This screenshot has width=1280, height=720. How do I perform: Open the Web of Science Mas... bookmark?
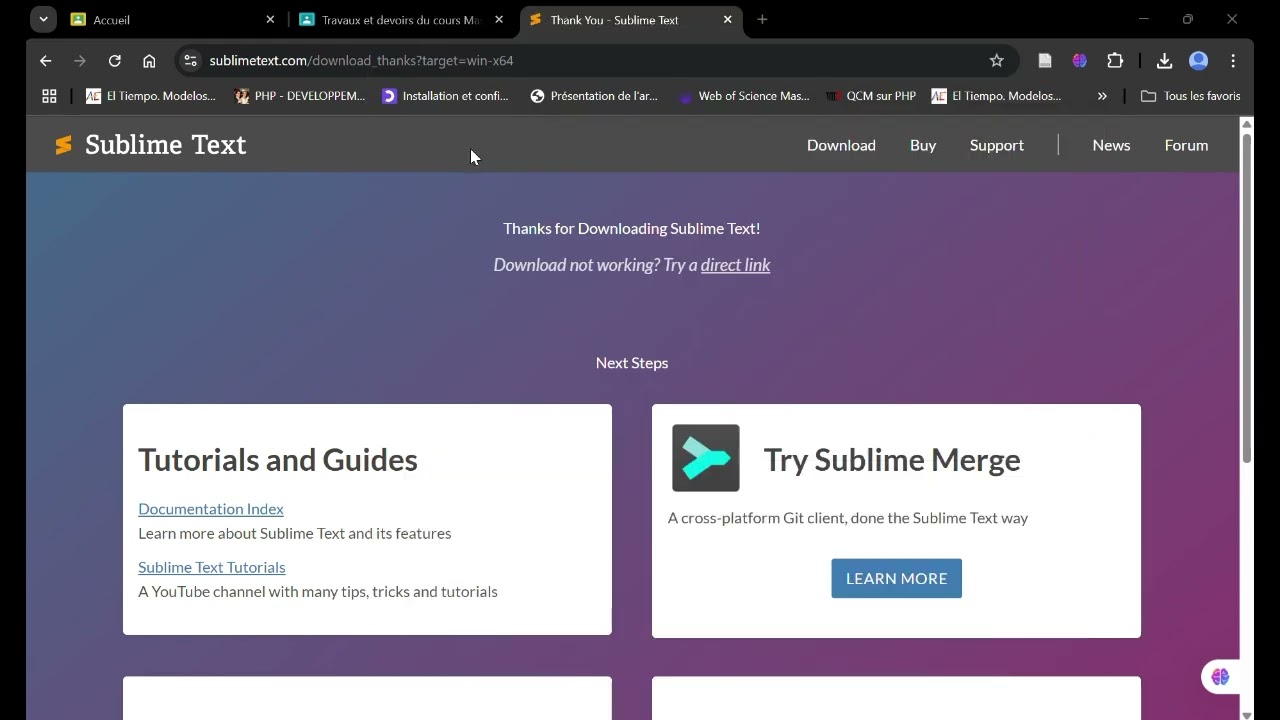point(744,96)
